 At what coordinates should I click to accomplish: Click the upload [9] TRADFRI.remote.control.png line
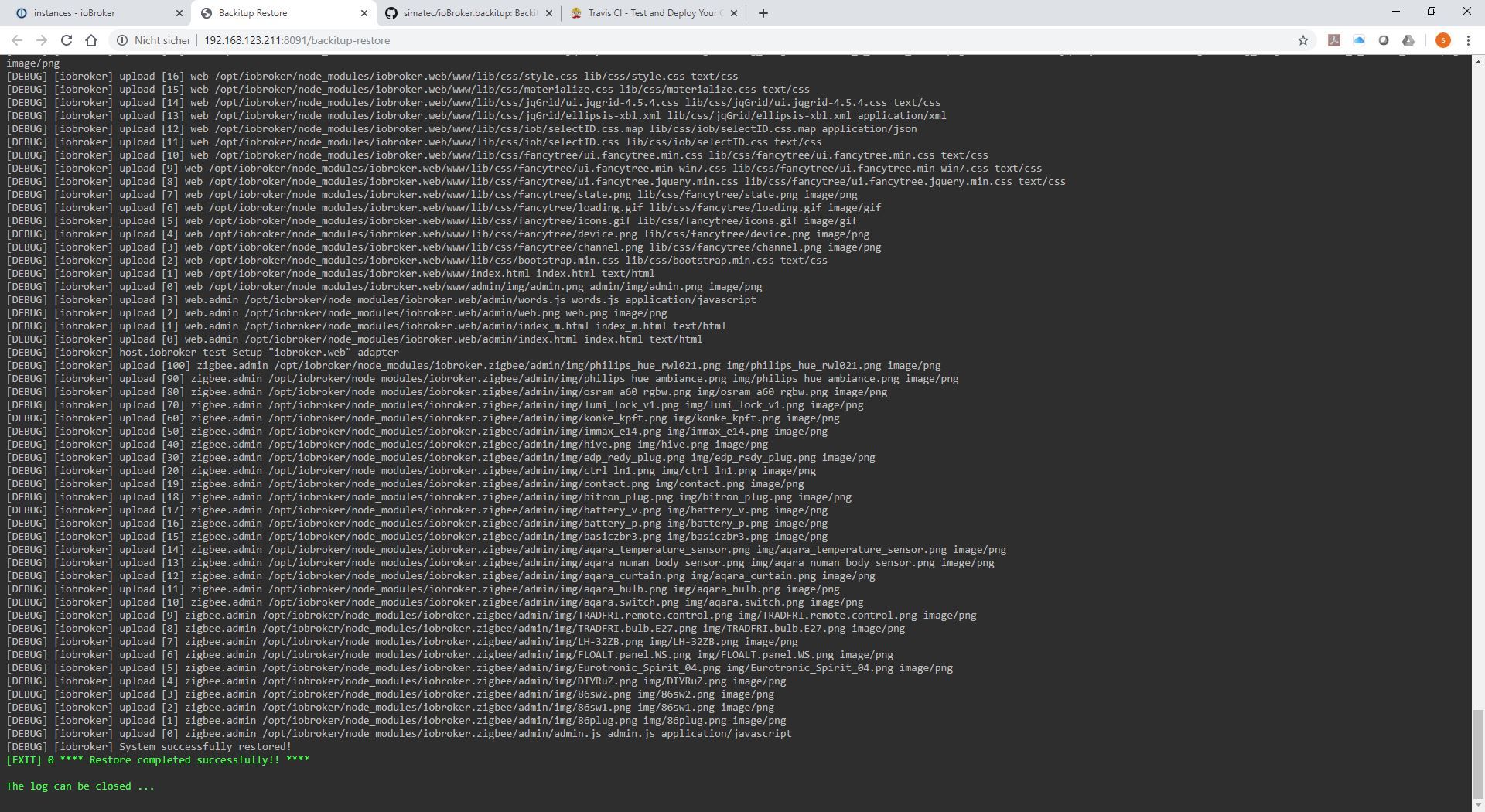point(491,615)
